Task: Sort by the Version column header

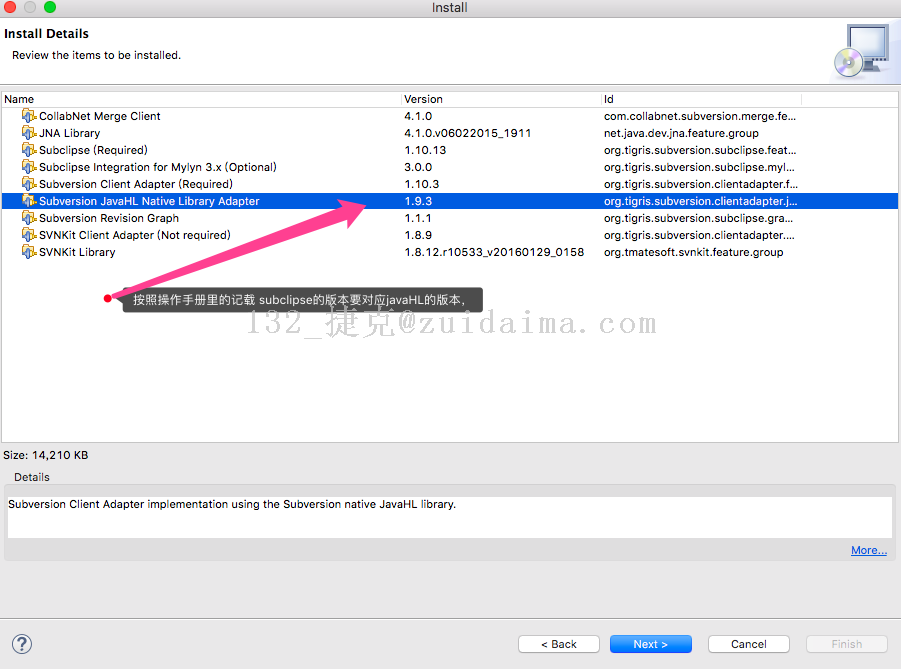Action: tap(501, 99)
